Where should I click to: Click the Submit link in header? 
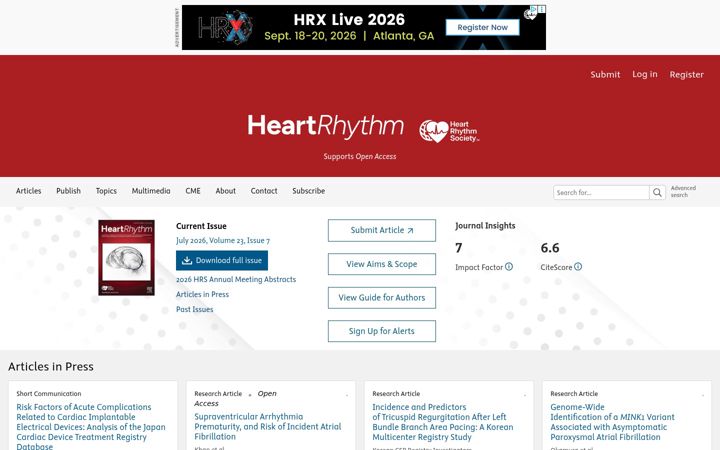pos(605,74)
